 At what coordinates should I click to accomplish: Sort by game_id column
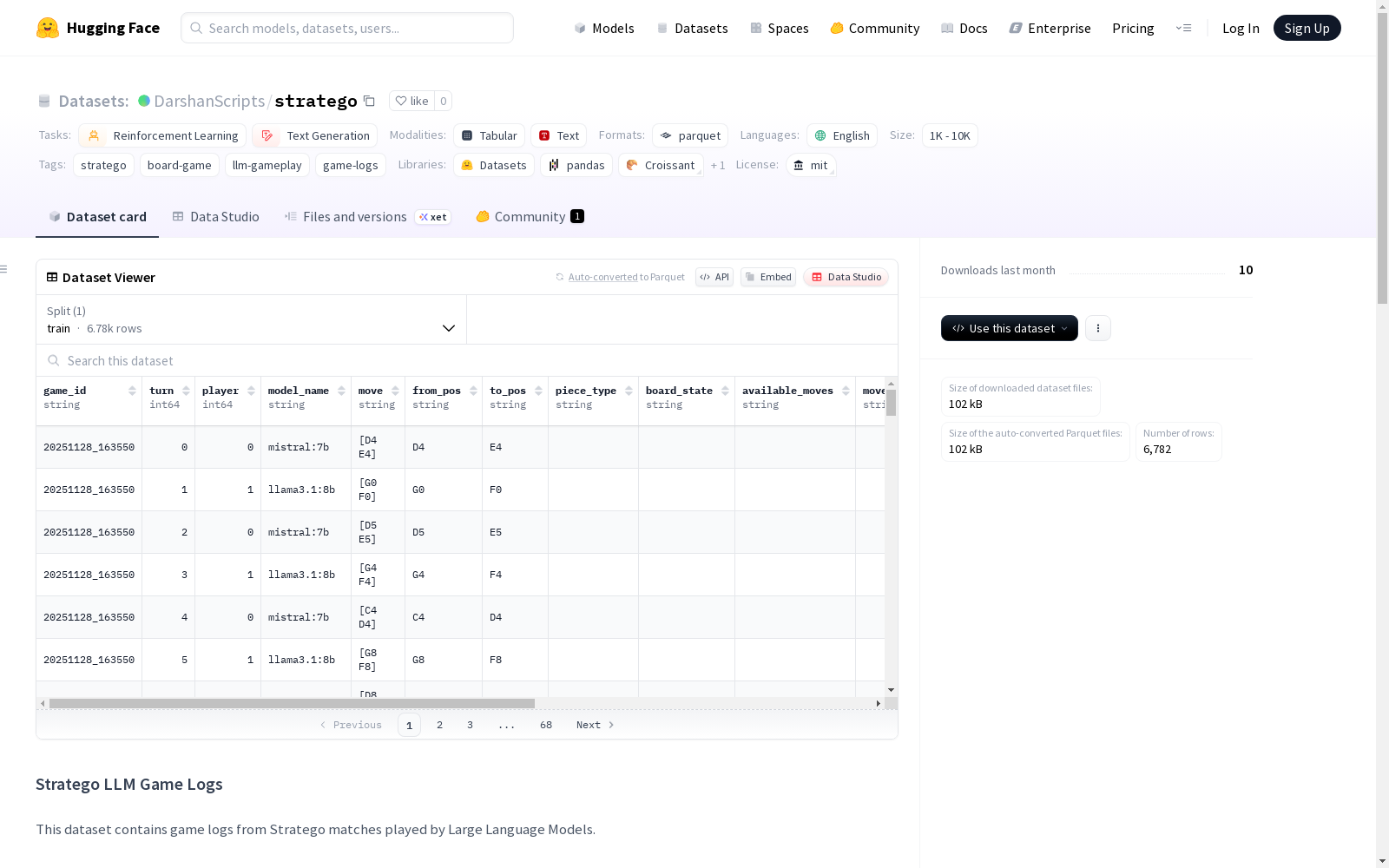click(132, 391)
